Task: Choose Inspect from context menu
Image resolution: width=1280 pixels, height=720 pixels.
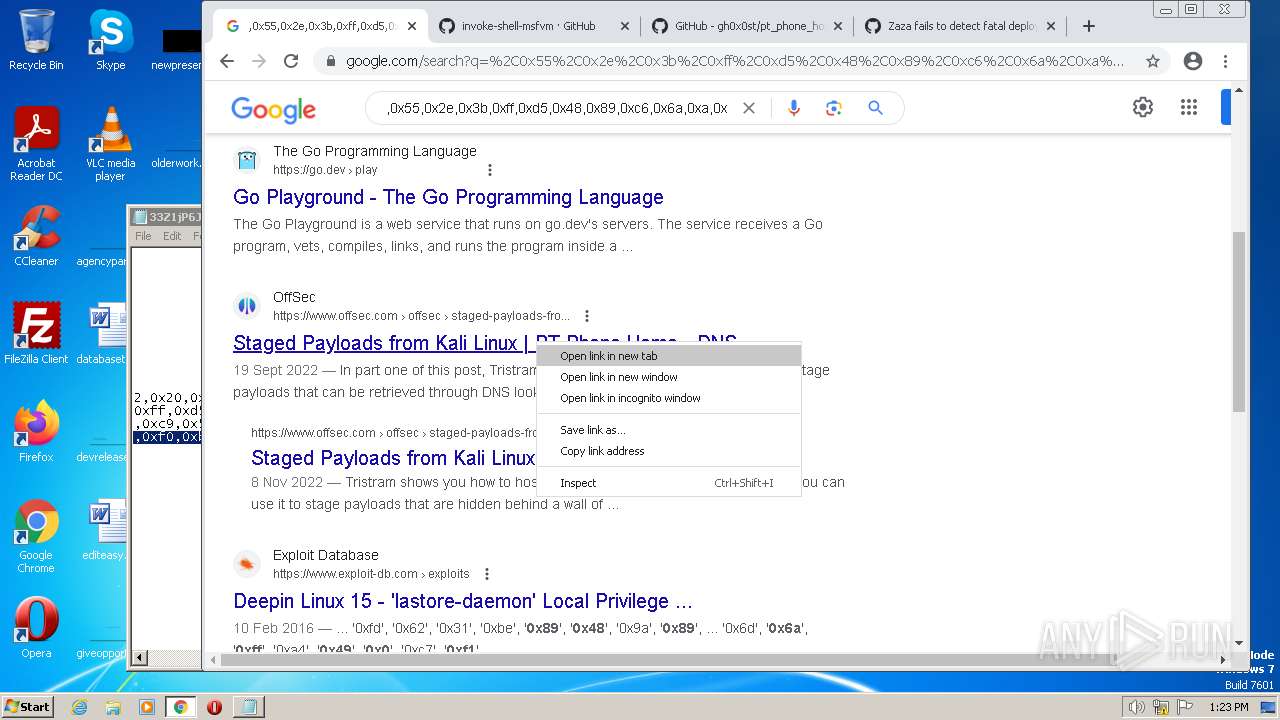Action: pyautogui.click(x=669, y=483)
